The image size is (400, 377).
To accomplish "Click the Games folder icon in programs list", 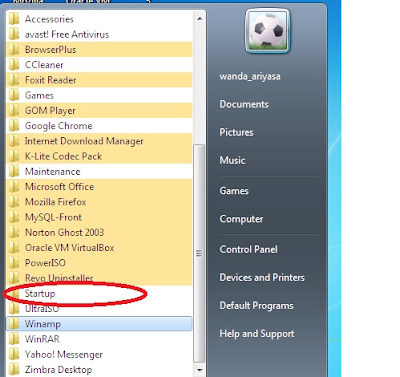I will (x=14, y=95).
